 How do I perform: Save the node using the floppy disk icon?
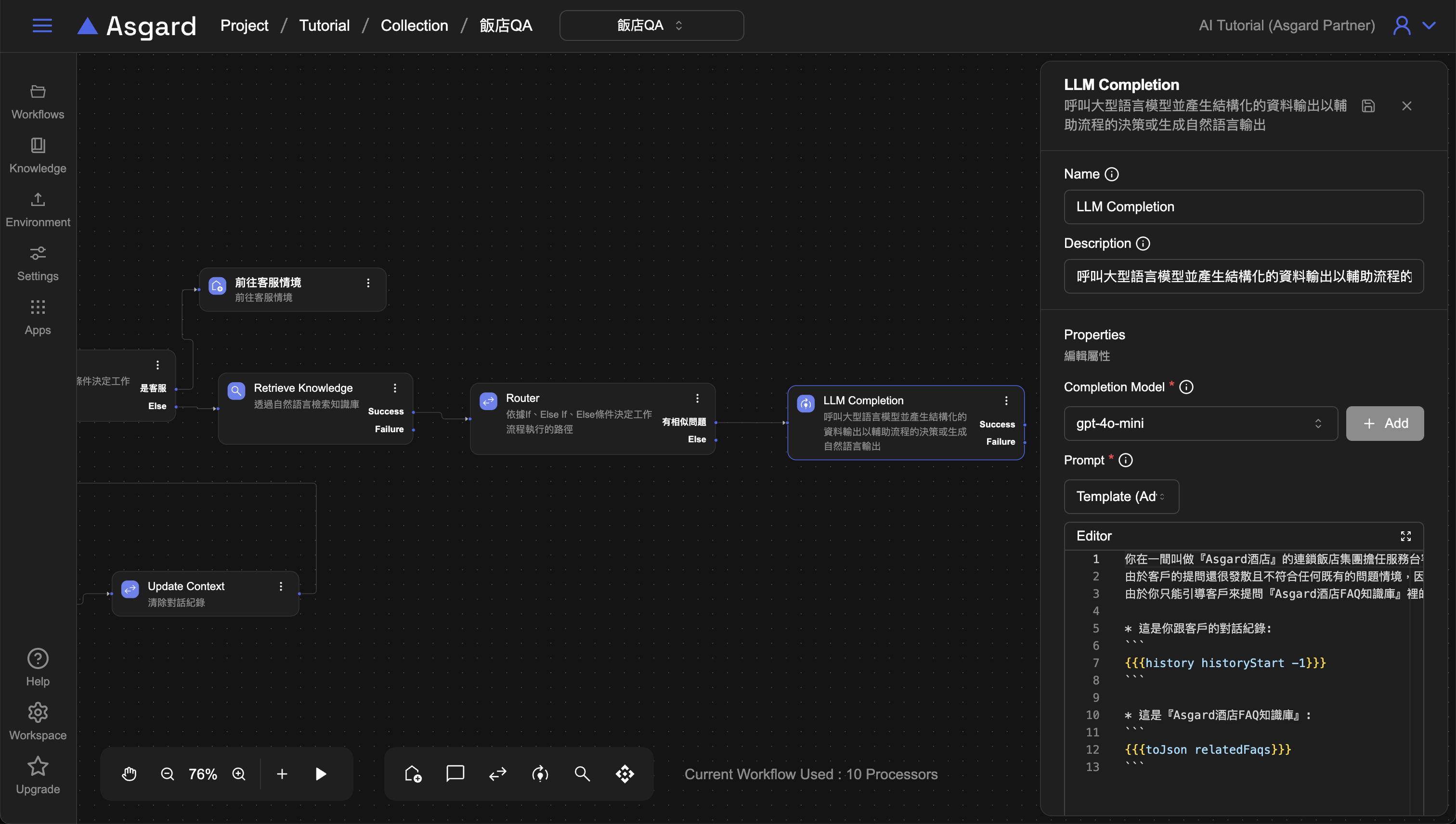(x=1368, y=106)
